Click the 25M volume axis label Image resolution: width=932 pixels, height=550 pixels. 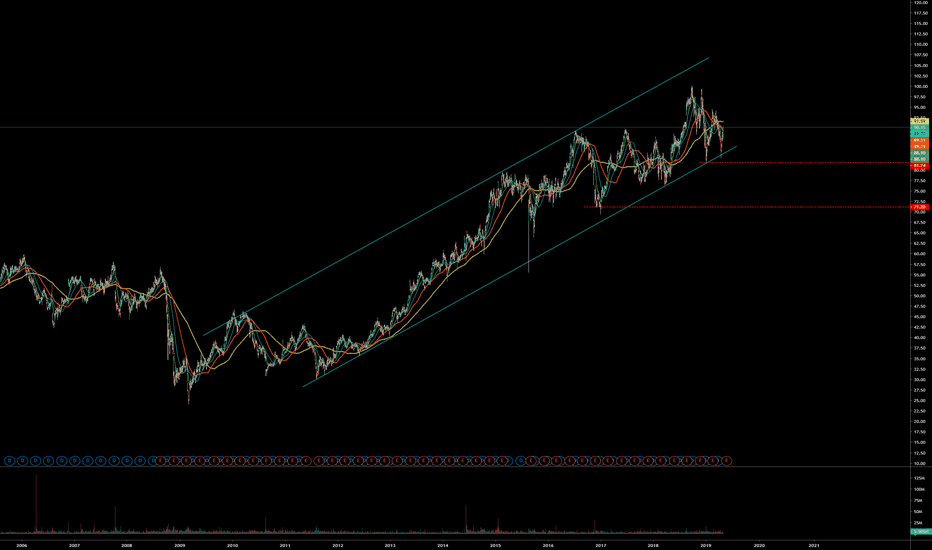tap(920, 523)
